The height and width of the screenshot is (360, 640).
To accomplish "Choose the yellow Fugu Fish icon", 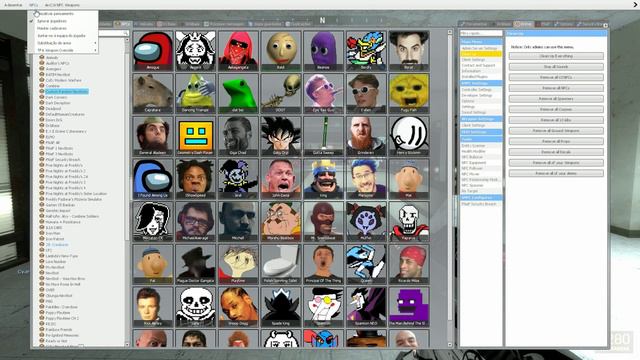I will (x=409, y=93).
